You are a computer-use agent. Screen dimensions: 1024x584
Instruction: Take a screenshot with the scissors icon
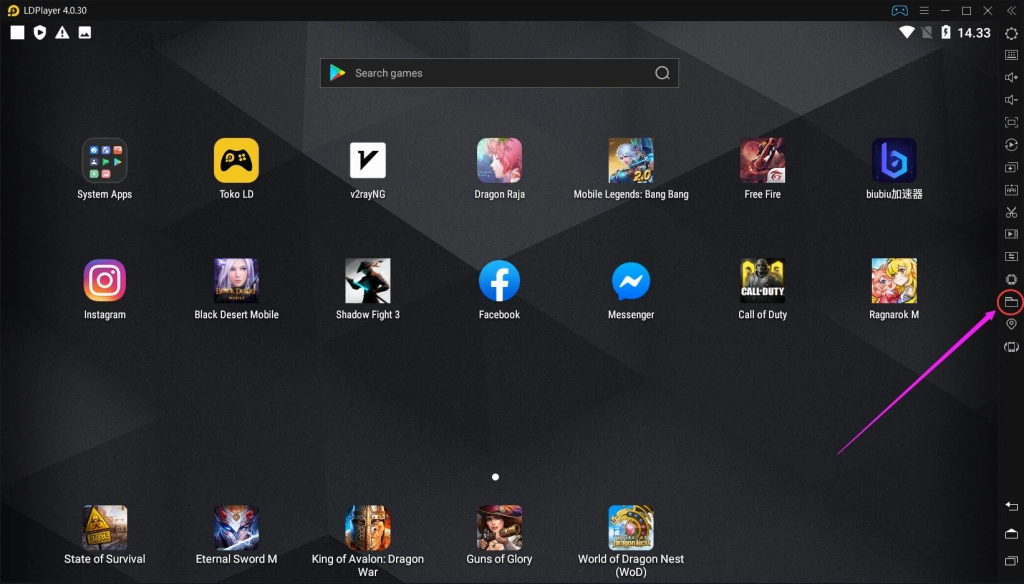(x=1011, y=212)
